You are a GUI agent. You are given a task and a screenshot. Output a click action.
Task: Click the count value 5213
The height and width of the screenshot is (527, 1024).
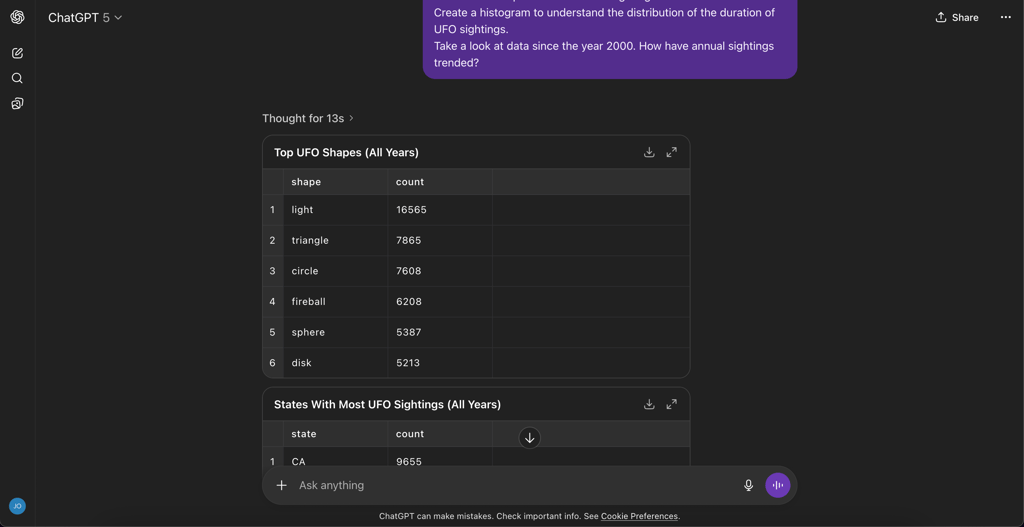(x=409, y=362)
